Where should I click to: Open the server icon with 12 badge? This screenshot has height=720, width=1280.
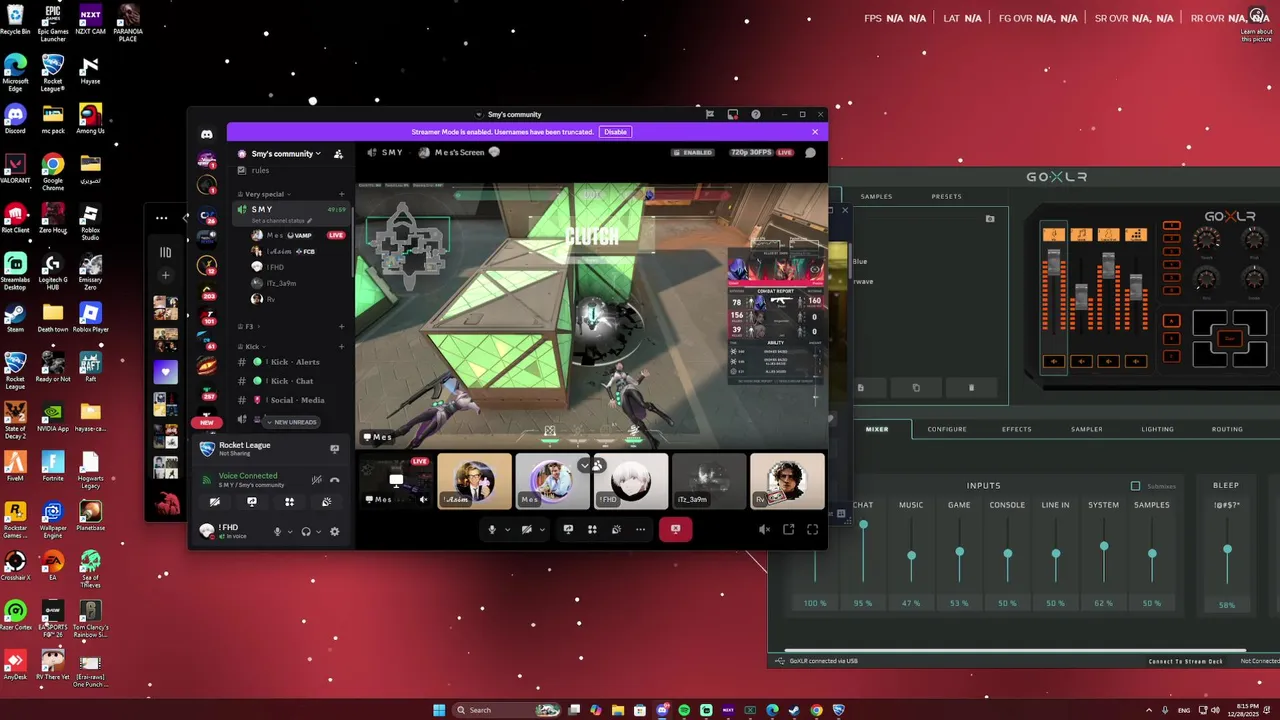(207, 265)
